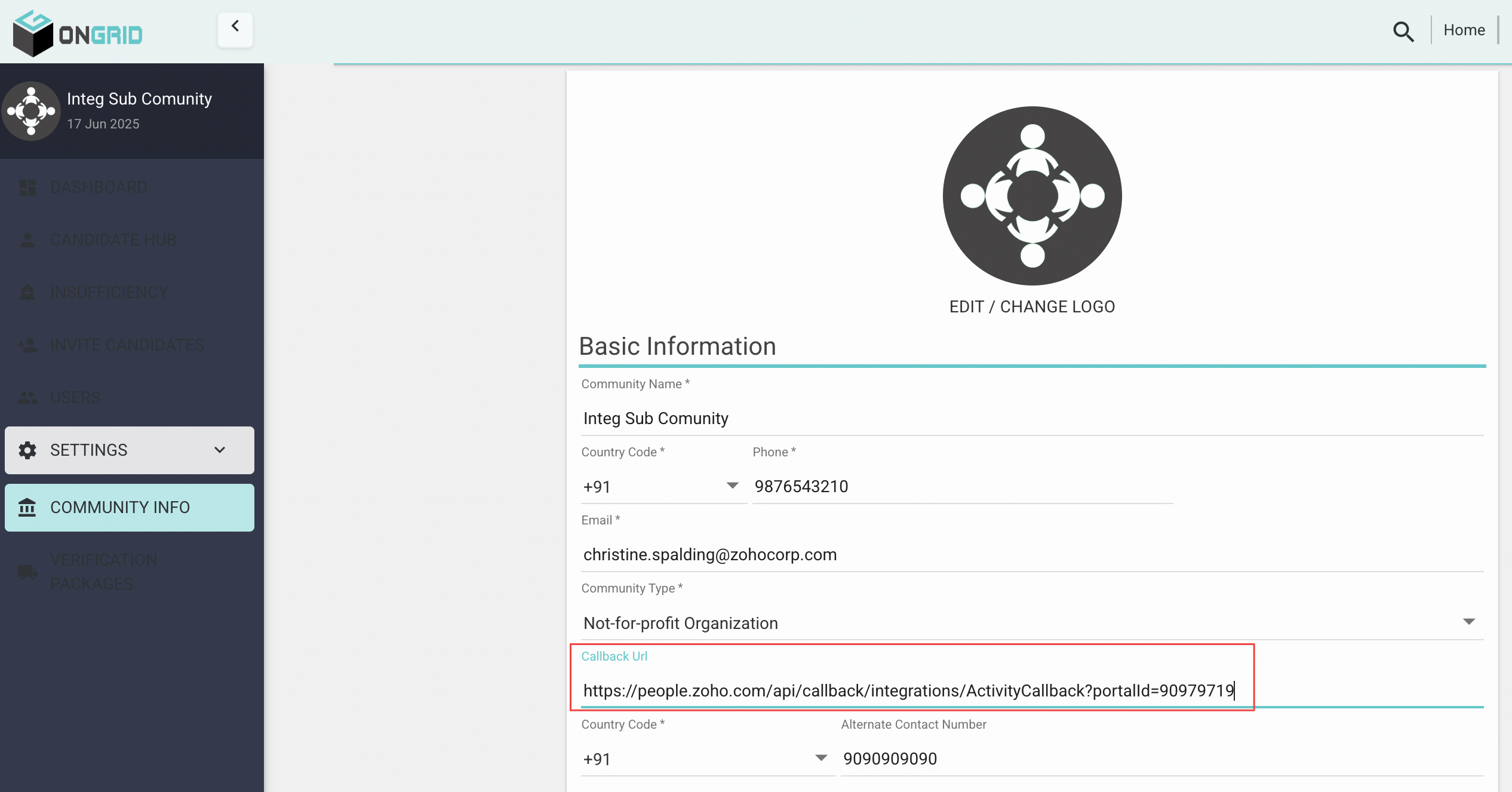Image resolution: width=1512 pixels, height=792 pixels.
Task: Click Edit / Change Logo
Action: click(1032, 306)
